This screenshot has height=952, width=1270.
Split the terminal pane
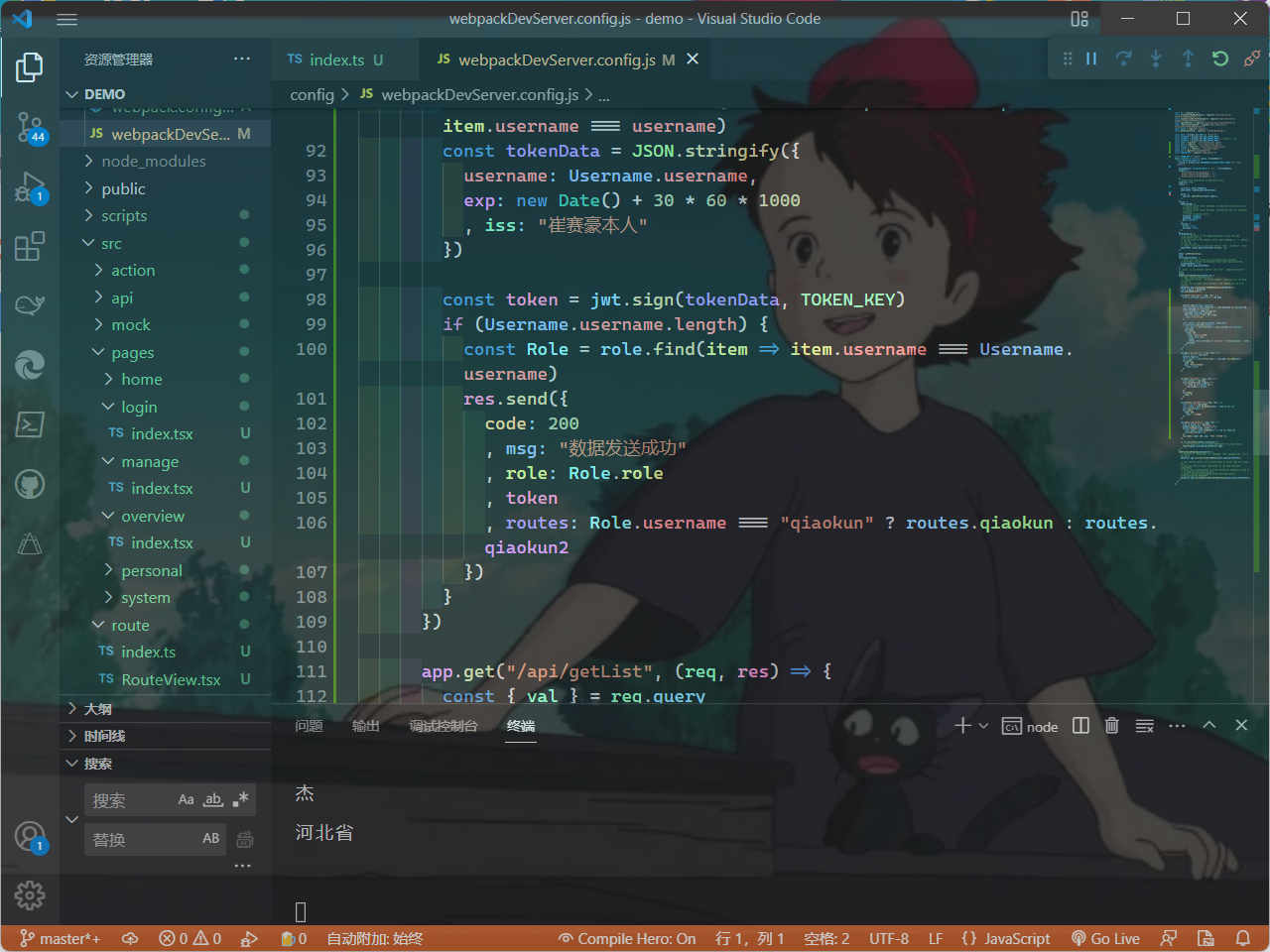click(x=1081, y=726)
